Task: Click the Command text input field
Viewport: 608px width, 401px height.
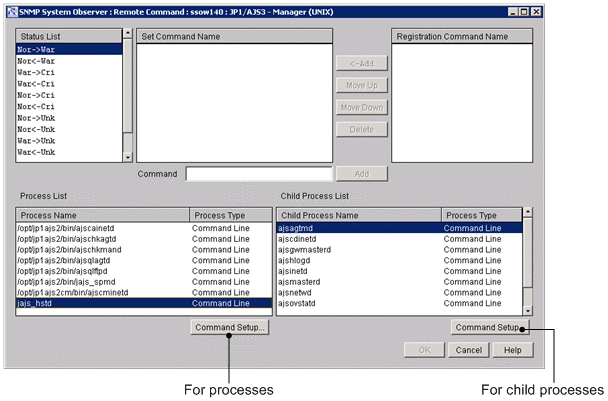Action: pyautogui.click(x=257, y=174)
